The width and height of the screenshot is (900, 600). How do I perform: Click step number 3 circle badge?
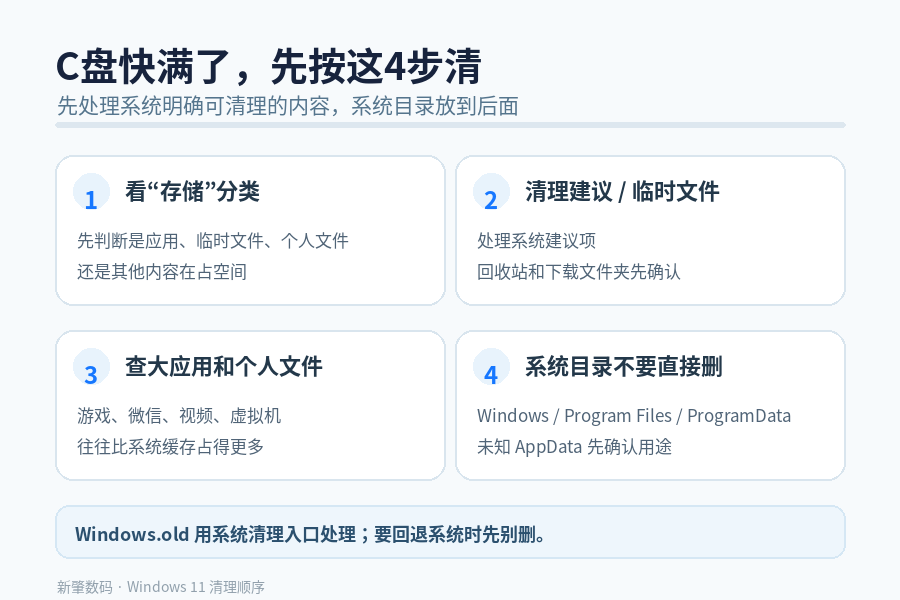tap(91, 367)
